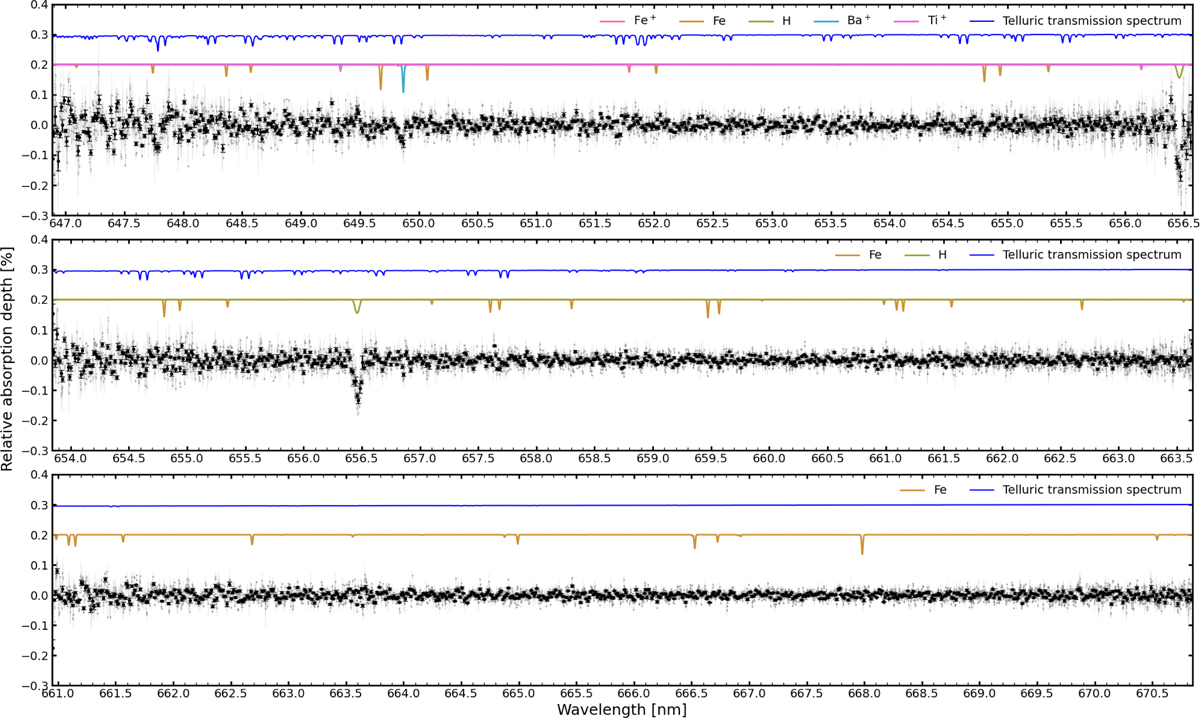The width and height of the screenshot is (1200, 718).
Task: Click the 660.0 tick label in middle panel
Action: 769,461
